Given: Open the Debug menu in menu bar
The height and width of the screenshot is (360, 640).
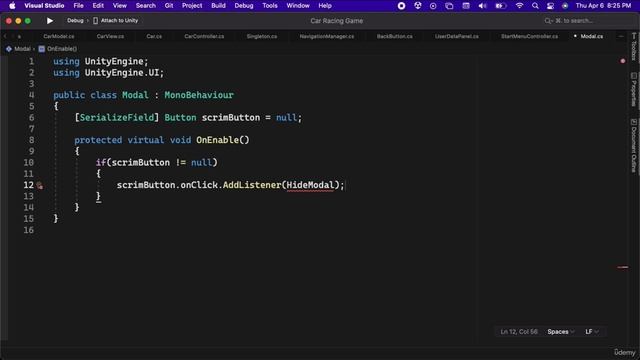Looking at the screenshot, I should coord(244,6).
